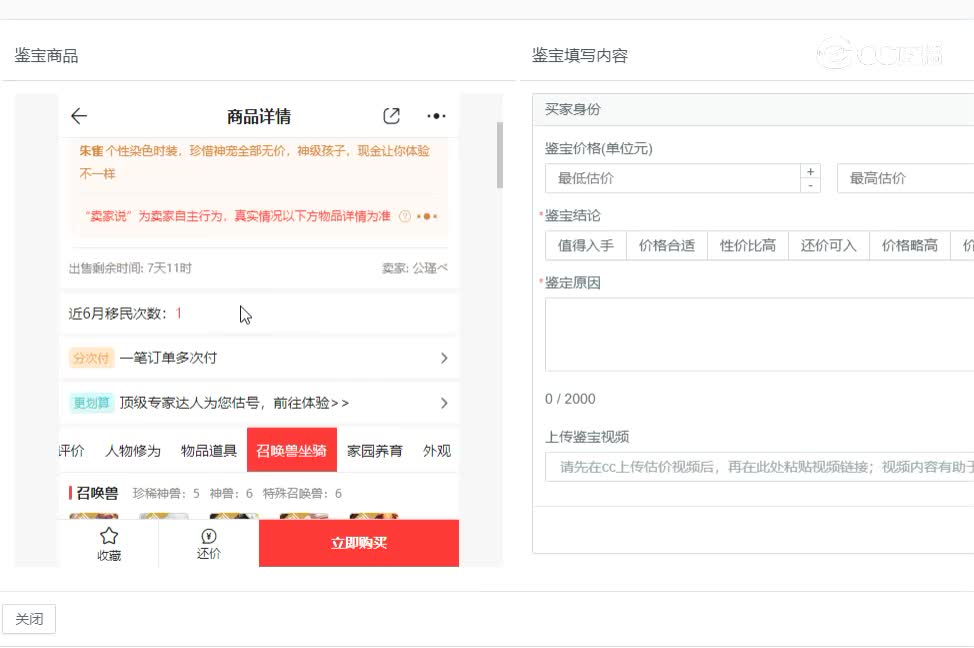This screenshot has width=974, height=648.
Task: Choose 值得入手 conclusion option
Action: [x=586, y=245]
